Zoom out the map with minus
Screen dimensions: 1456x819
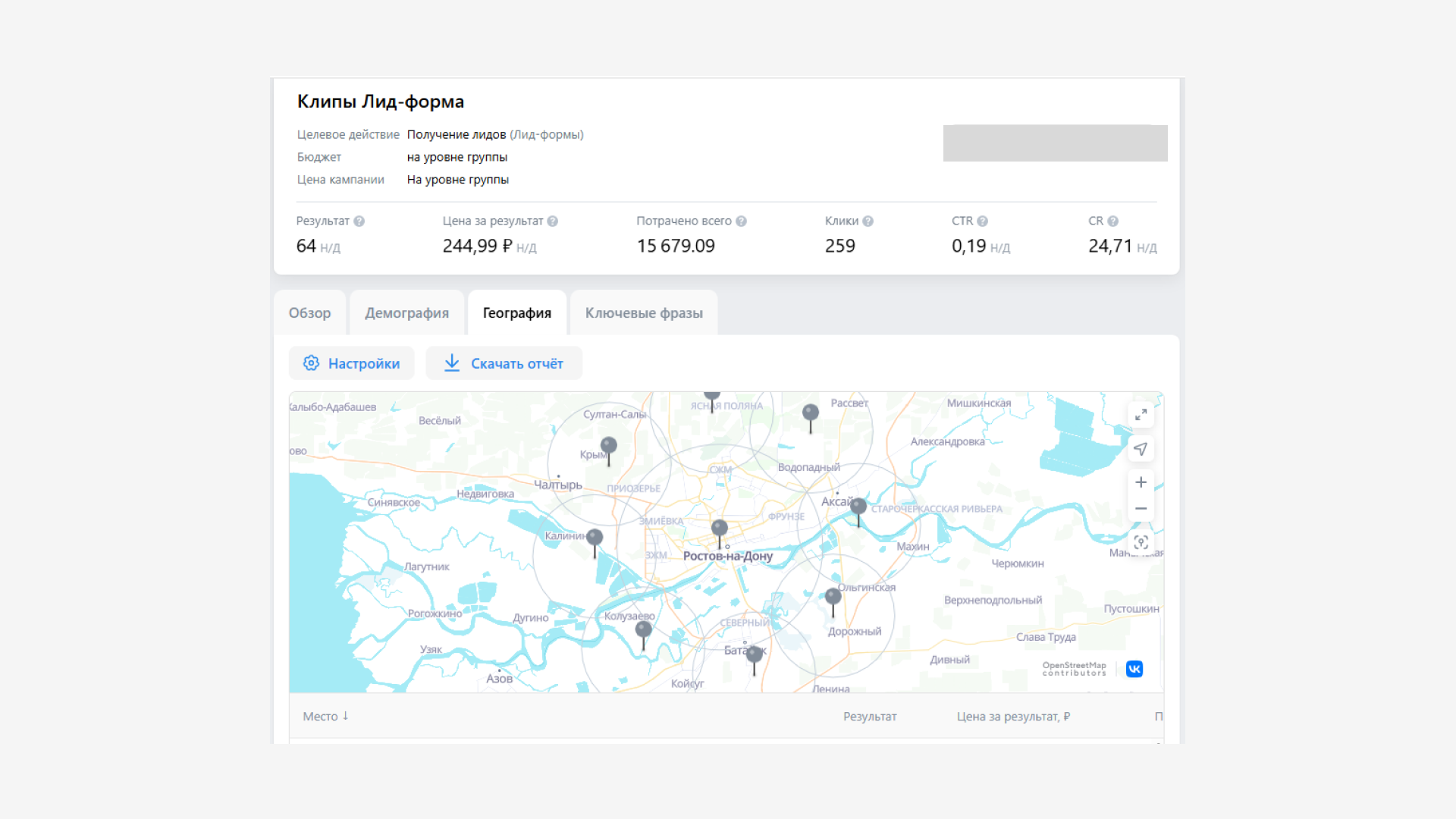pos(1141,509)
